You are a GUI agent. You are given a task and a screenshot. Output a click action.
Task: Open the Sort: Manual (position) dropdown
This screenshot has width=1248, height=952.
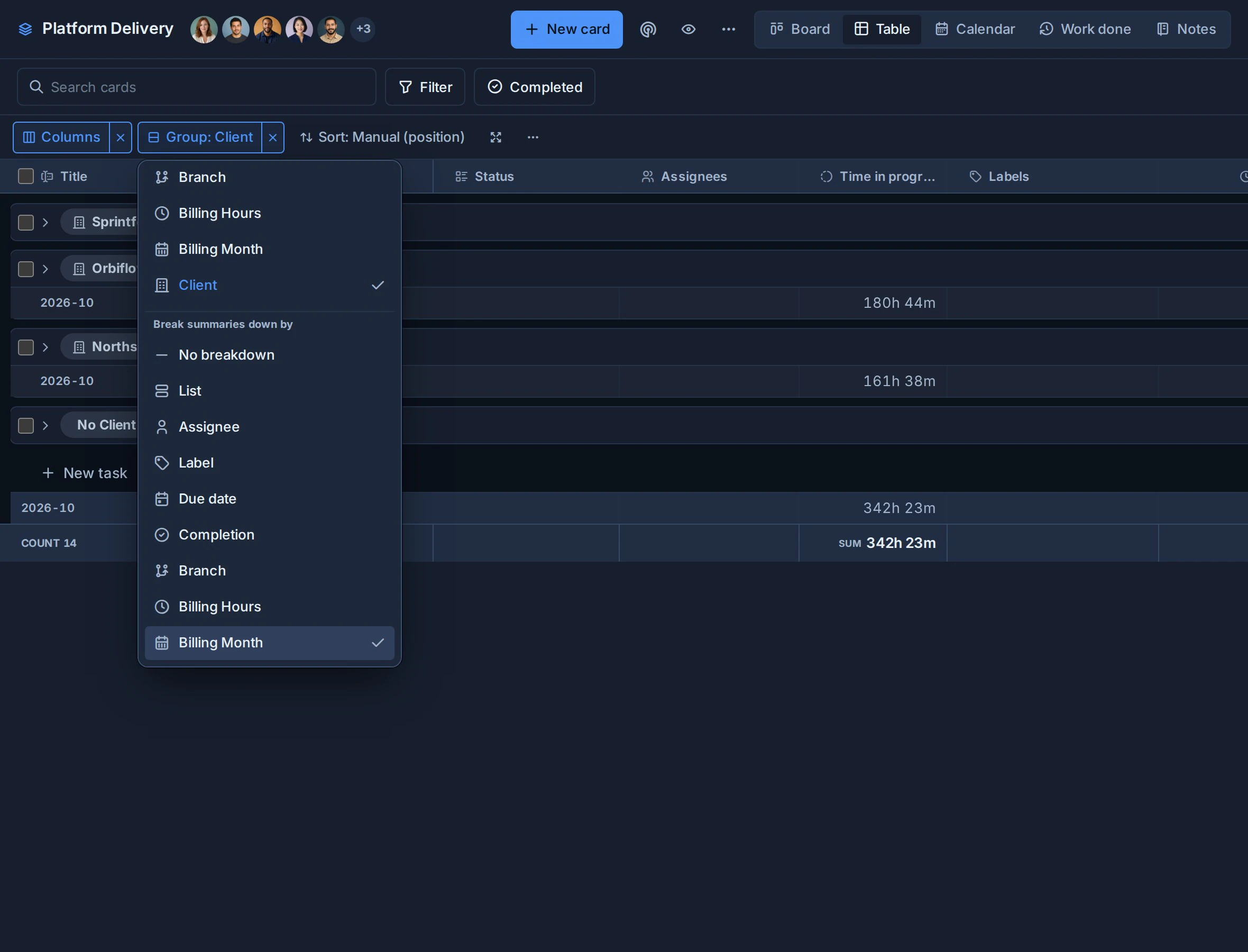[x=382, y=137]
